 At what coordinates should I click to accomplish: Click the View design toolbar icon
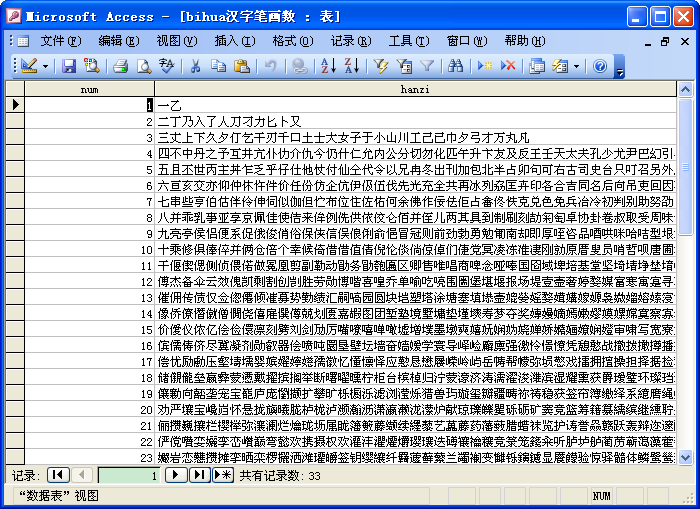point(29,66)
